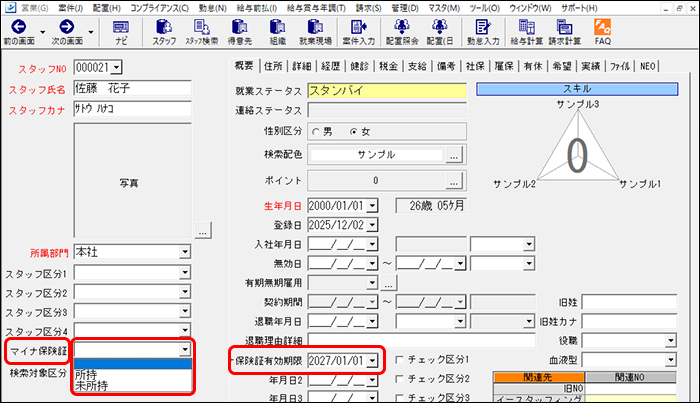Open the application icon in the menu bar

pos(10,8)
